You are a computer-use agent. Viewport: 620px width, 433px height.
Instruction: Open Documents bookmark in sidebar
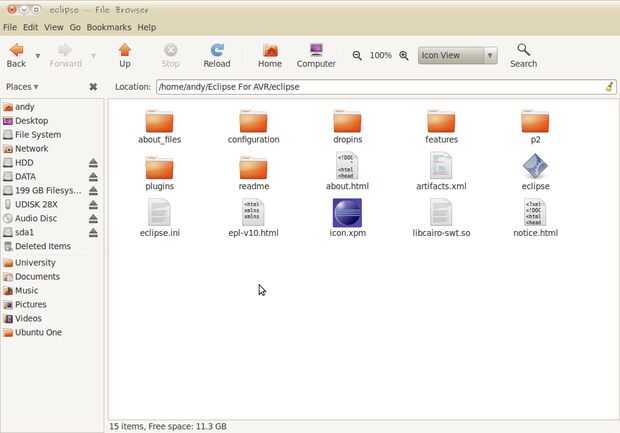(x=32, y=277)
